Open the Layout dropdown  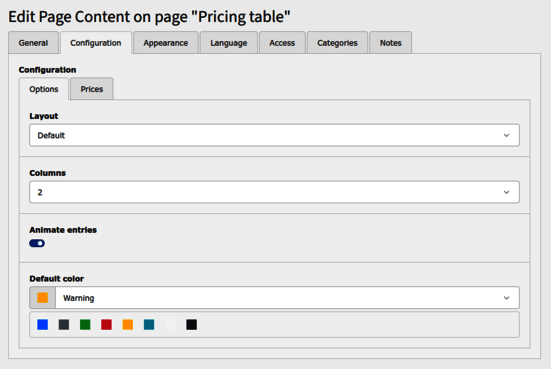(x=274, y=135)
